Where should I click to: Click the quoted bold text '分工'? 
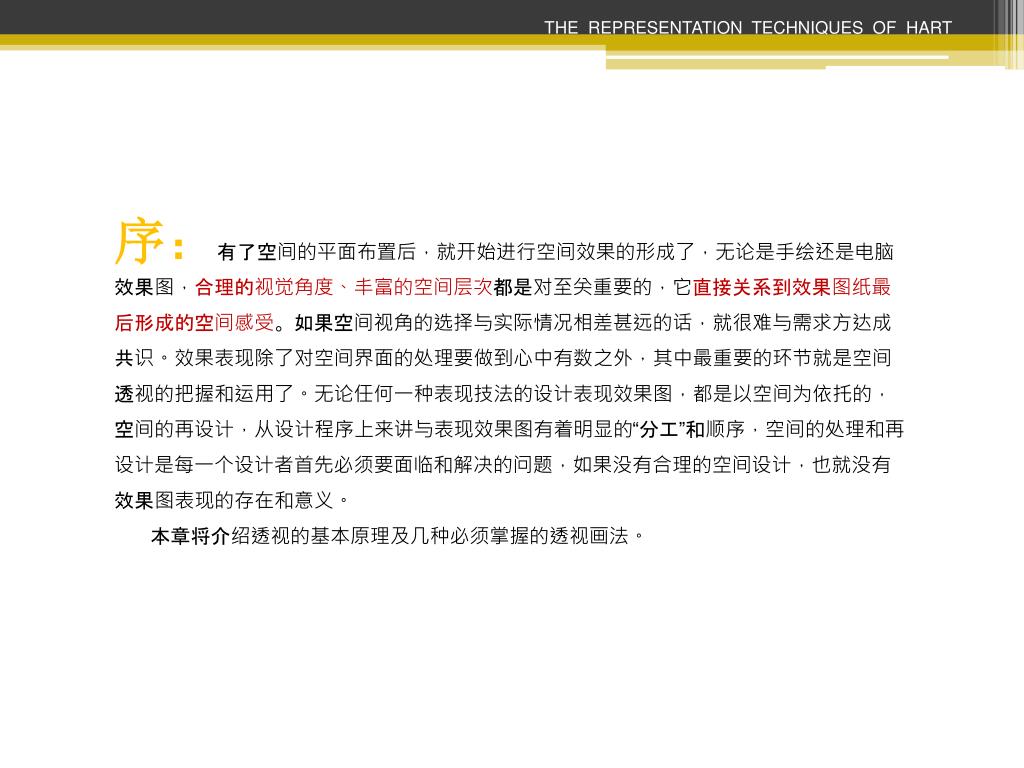tap(658, 429)
